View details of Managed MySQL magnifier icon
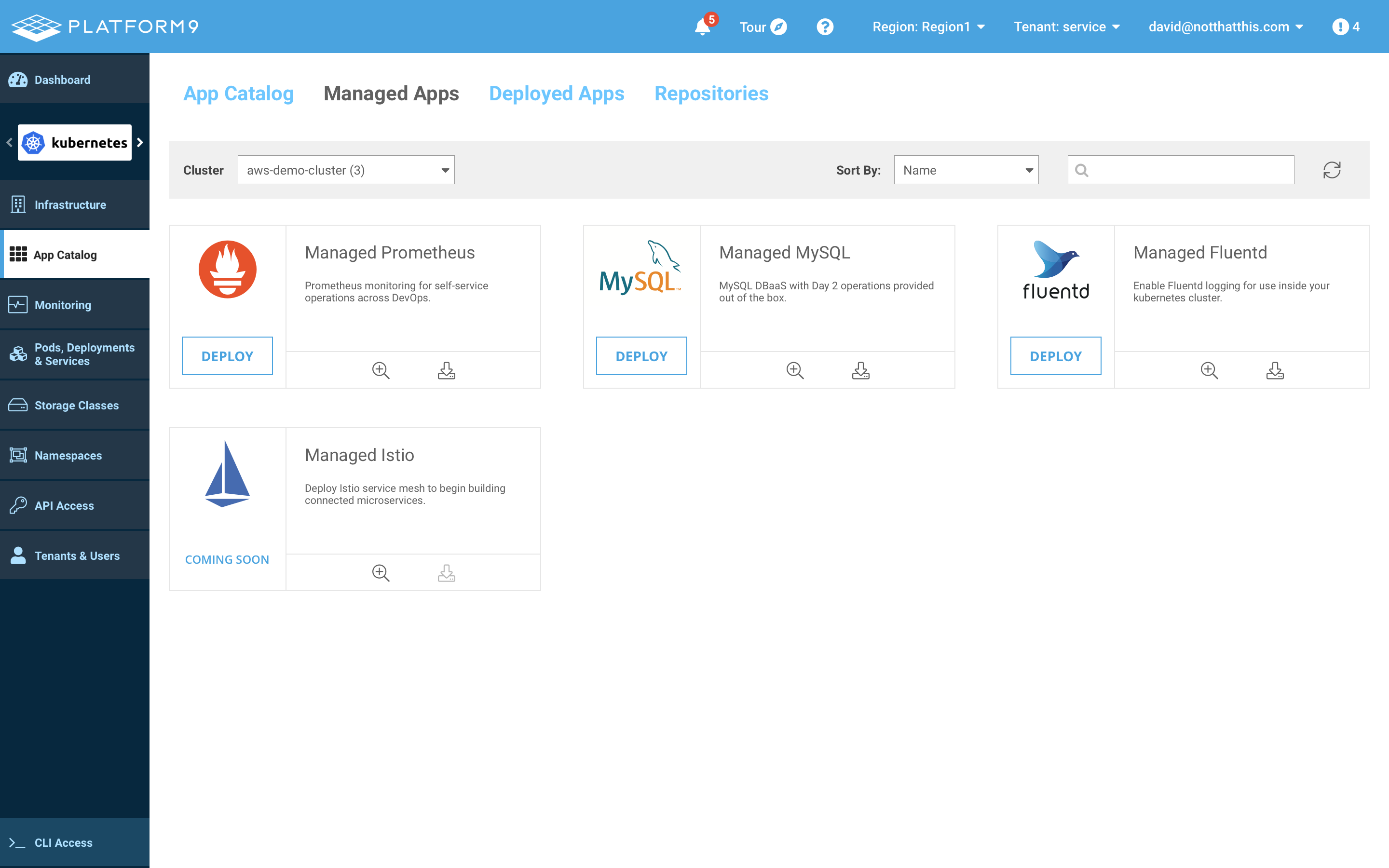This screenshot has height=868, width=1389. point(795,370)
